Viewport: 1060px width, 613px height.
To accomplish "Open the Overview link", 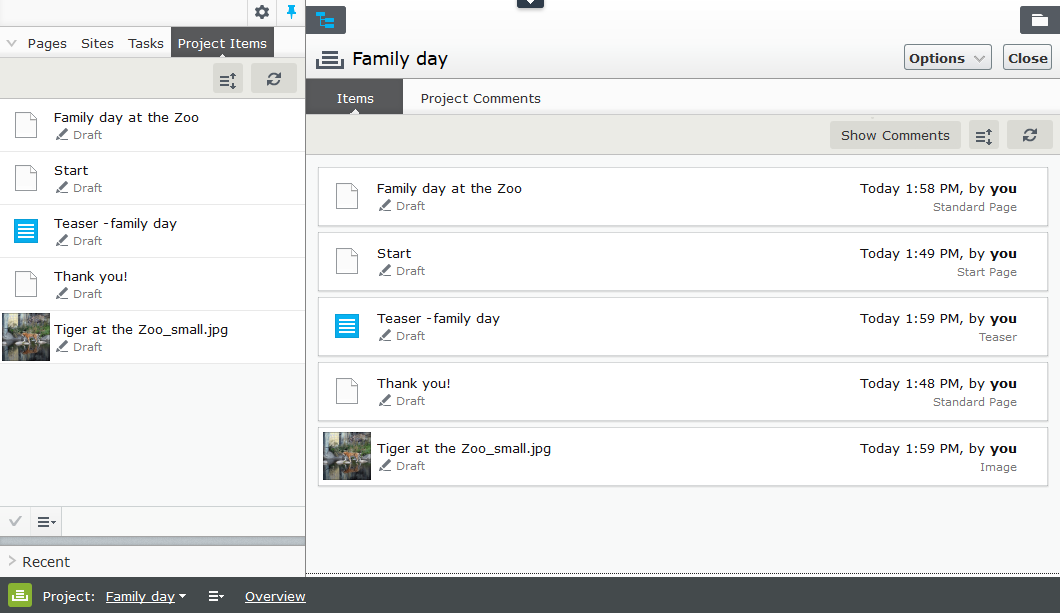I will point(275,597).
